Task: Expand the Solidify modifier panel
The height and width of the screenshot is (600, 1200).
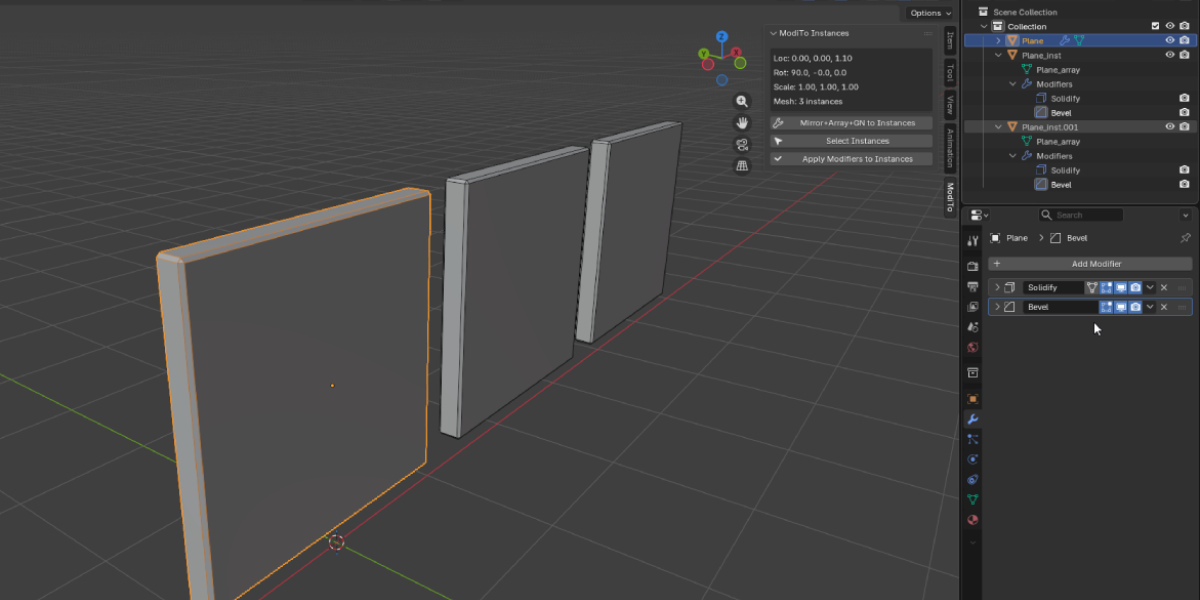Action: point(997,287)
